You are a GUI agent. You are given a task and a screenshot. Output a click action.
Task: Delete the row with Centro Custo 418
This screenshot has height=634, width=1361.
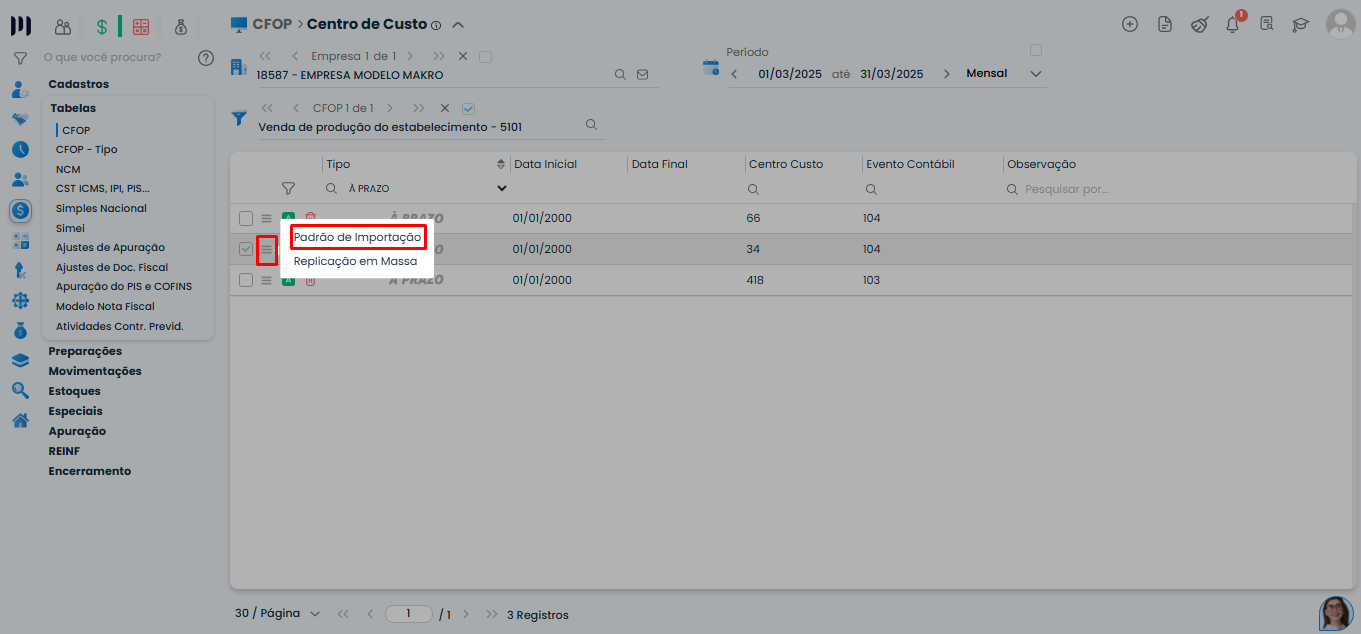tap(310, 281)
